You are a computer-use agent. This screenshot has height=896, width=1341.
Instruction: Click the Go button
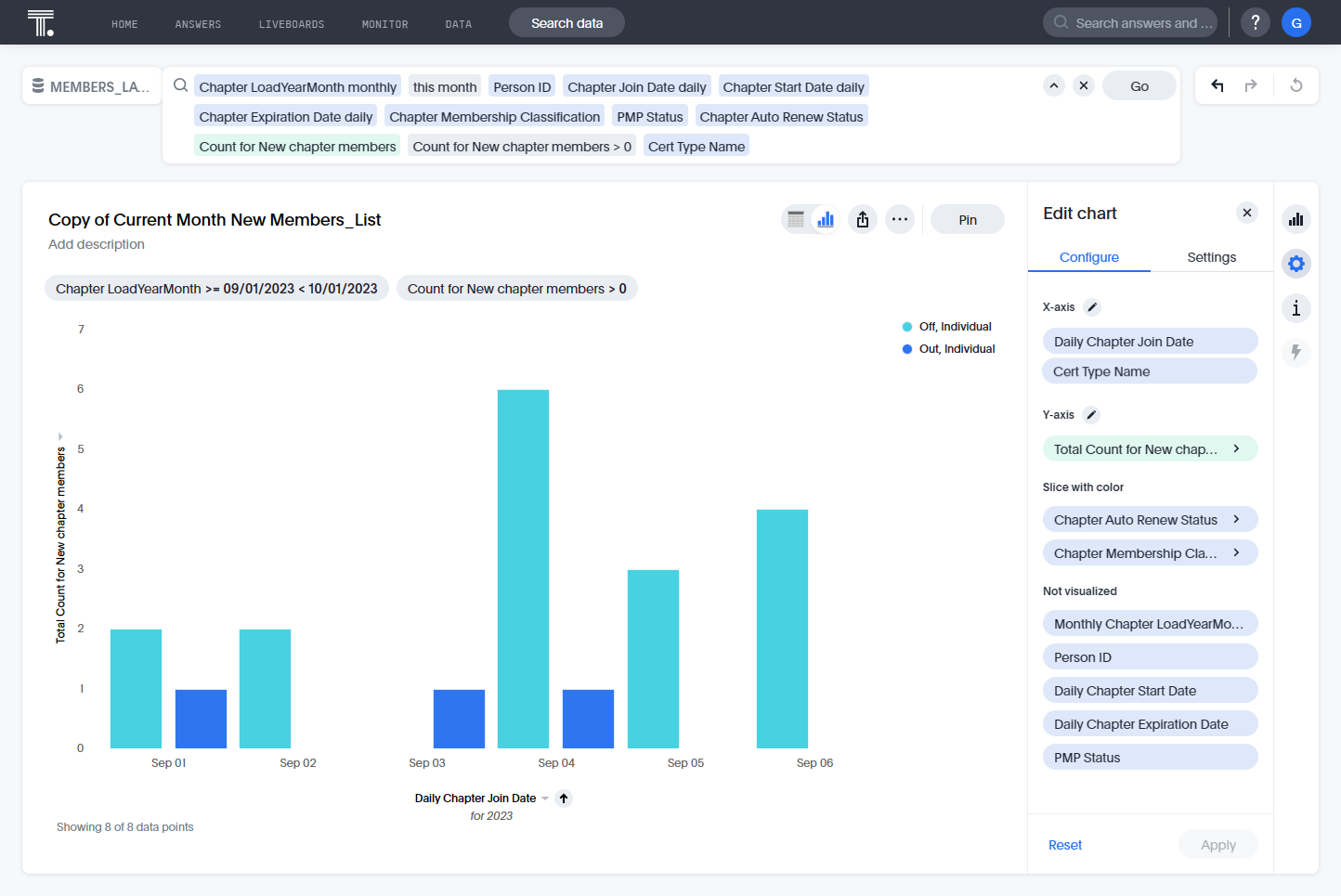point(1139,85)
